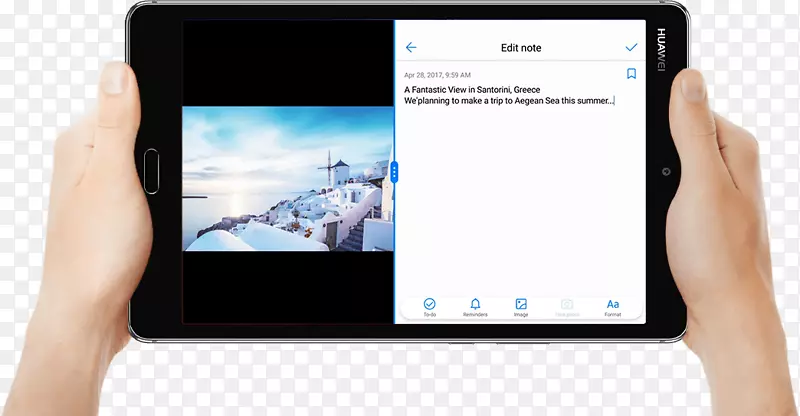Image resolution: width=800 pixels, height=416 pixels.
Task: Tap the greyed-out Take photo camera icon
Action: point(567,305)
